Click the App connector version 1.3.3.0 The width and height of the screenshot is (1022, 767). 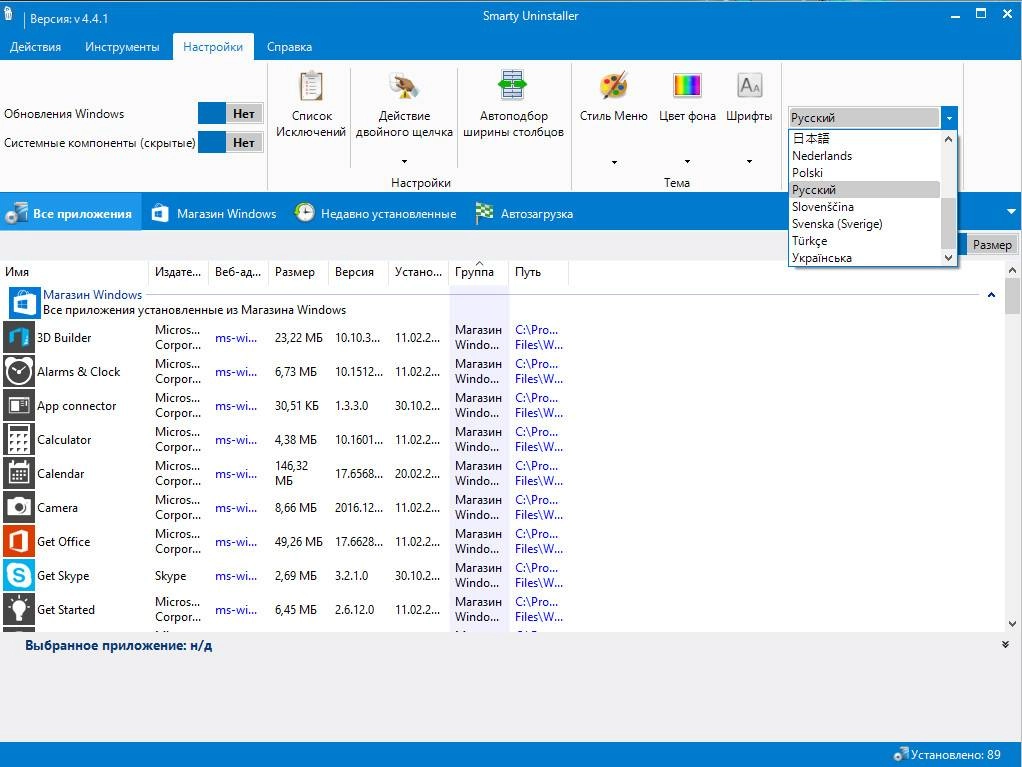351,405
